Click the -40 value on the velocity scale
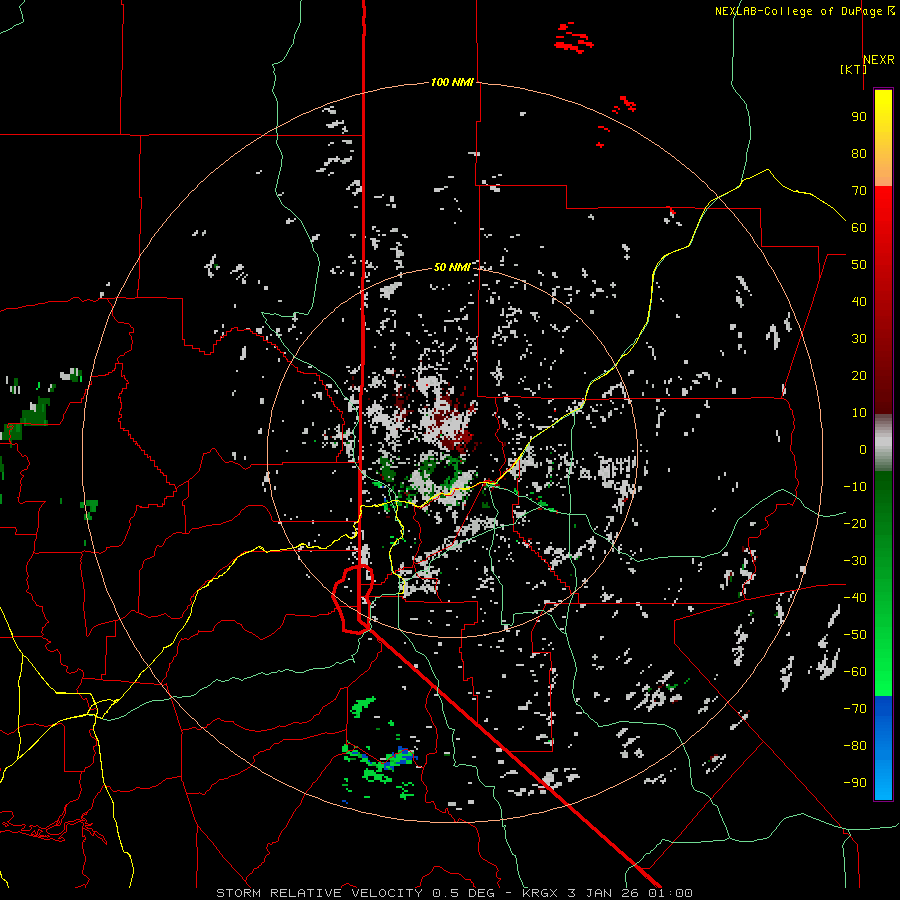 click(x=855, y=598)
